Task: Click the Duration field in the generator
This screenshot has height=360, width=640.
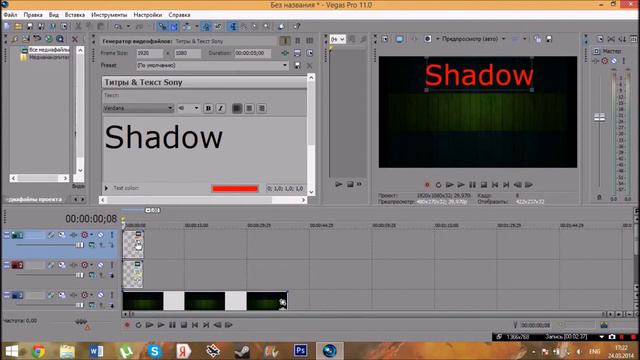Action: click(252, 53)
